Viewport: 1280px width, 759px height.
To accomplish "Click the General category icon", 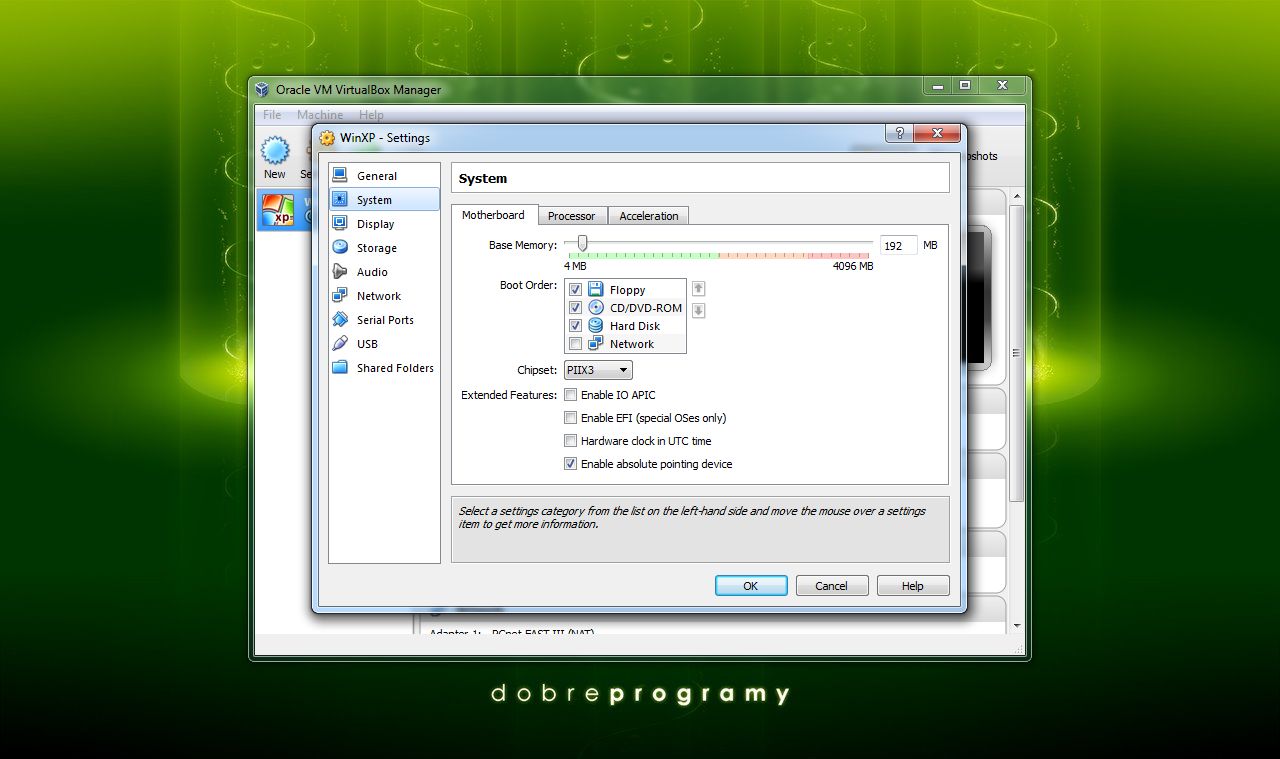I will pyautogui.click(x=340, y=175).
